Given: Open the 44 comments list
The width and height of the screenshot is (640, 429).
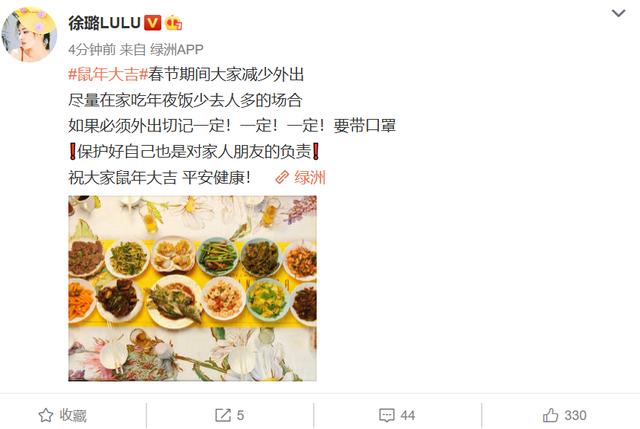Looking at the screenshot, I should pyautogui.click(x=407, y=416).
